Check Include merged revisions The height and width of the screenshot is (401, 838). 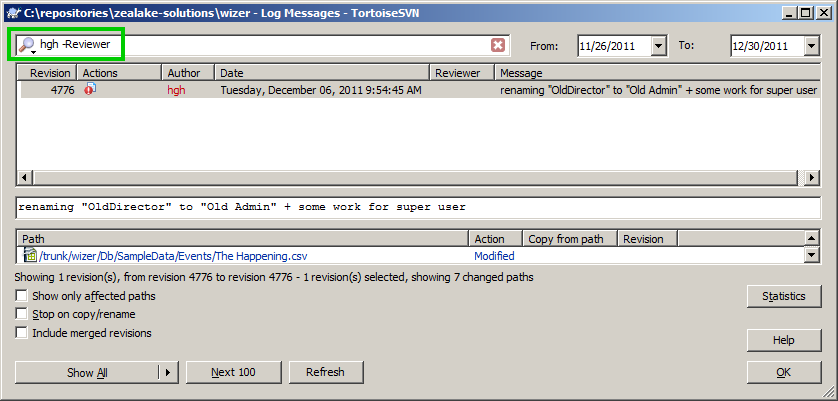[x=21, y=333]
